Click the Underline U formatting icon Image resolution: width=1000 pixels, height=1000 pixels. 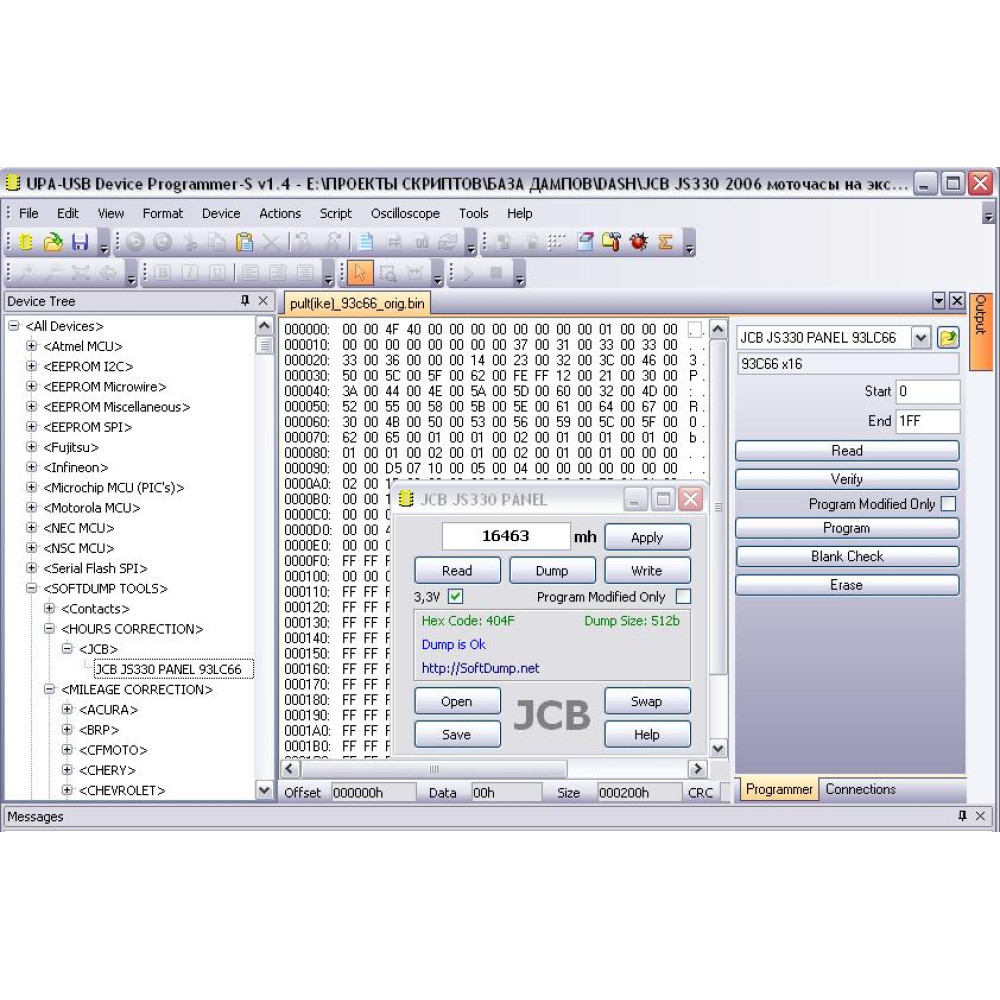click(217, 273)
